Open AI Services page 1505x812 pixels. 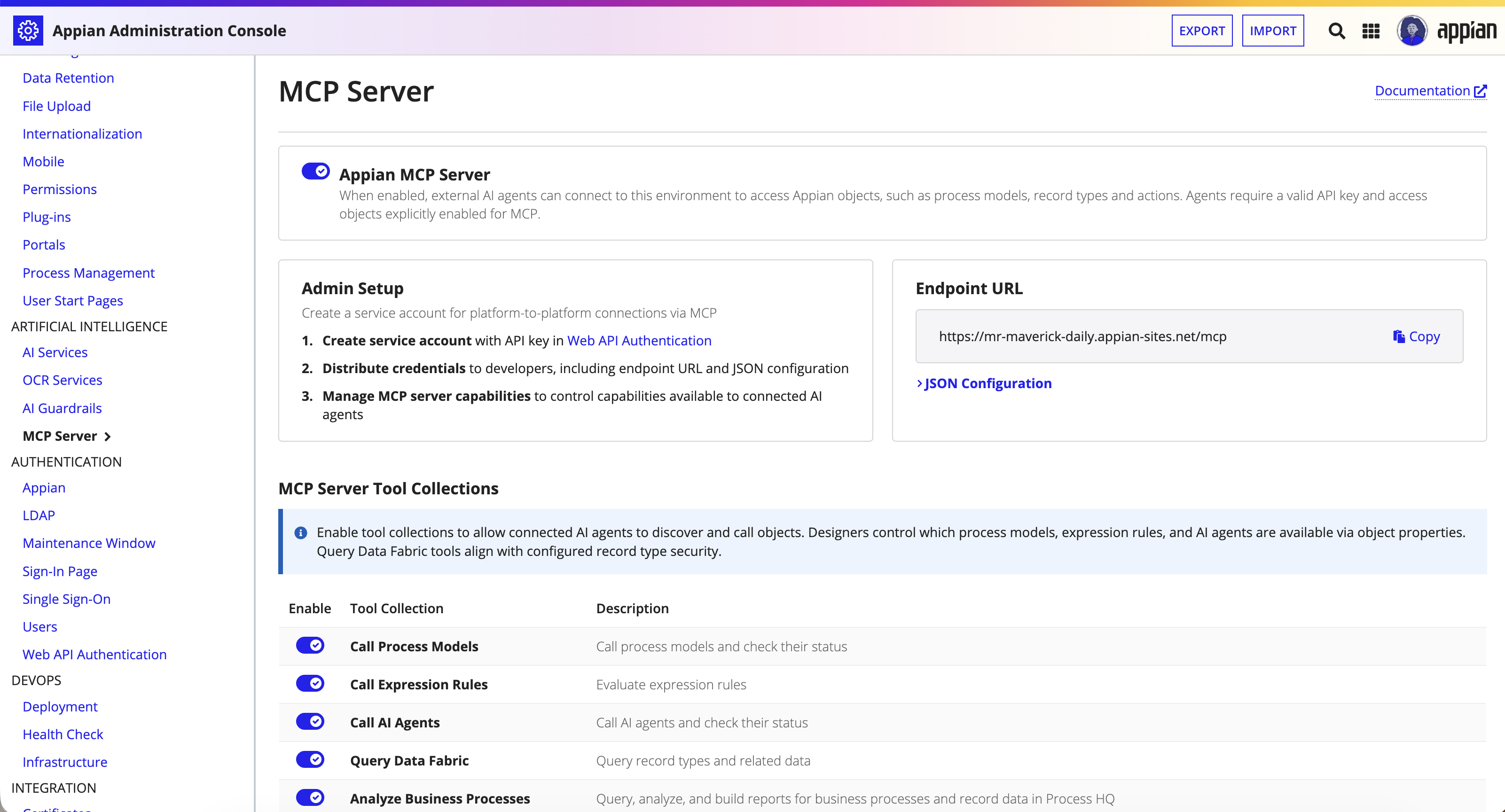coord(55,352)
